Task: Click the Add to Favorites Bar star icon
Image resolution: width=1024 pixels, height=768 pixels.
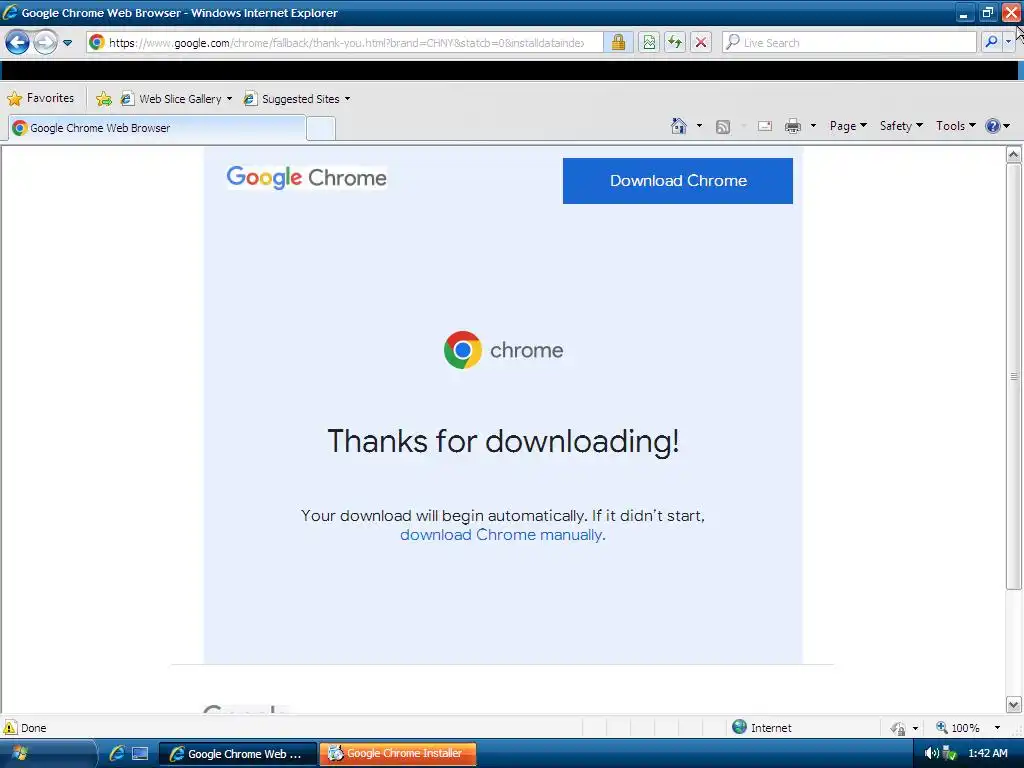Action: point(103,99)
